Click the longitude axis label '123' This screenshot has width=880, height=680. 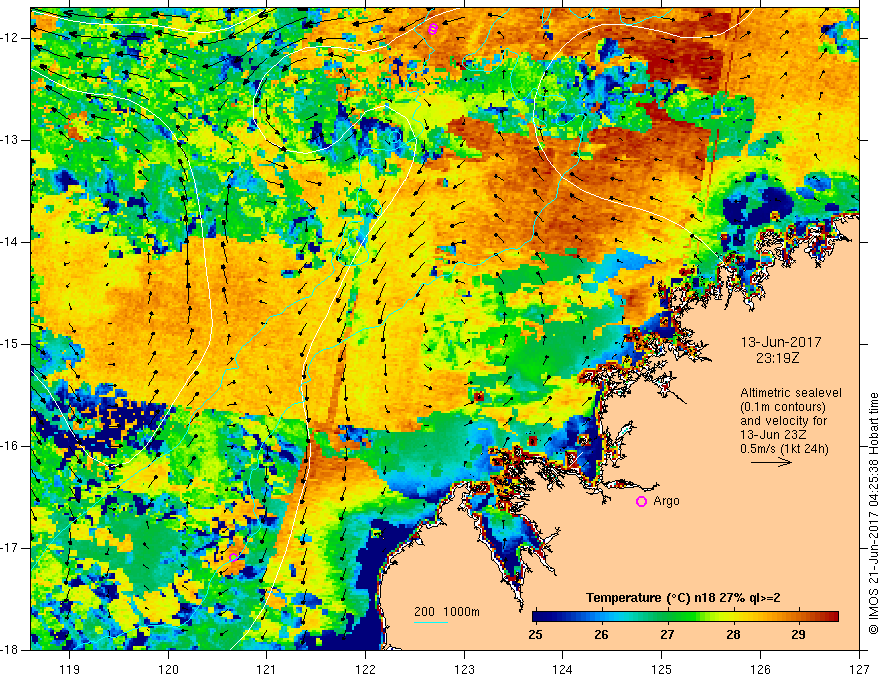click(x=464, y=669)
